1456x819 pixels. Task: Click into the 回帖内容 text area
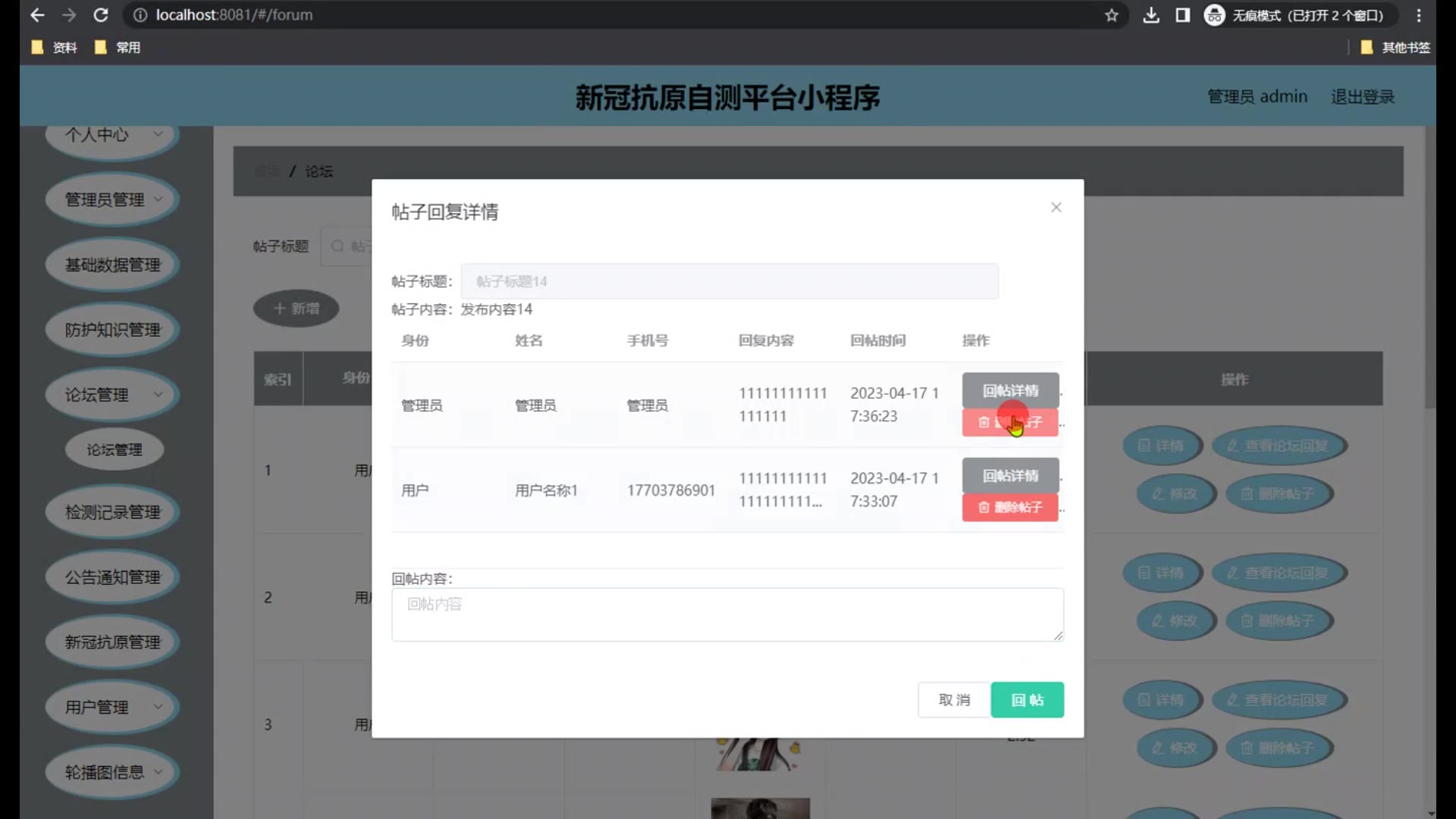point(726,614)
